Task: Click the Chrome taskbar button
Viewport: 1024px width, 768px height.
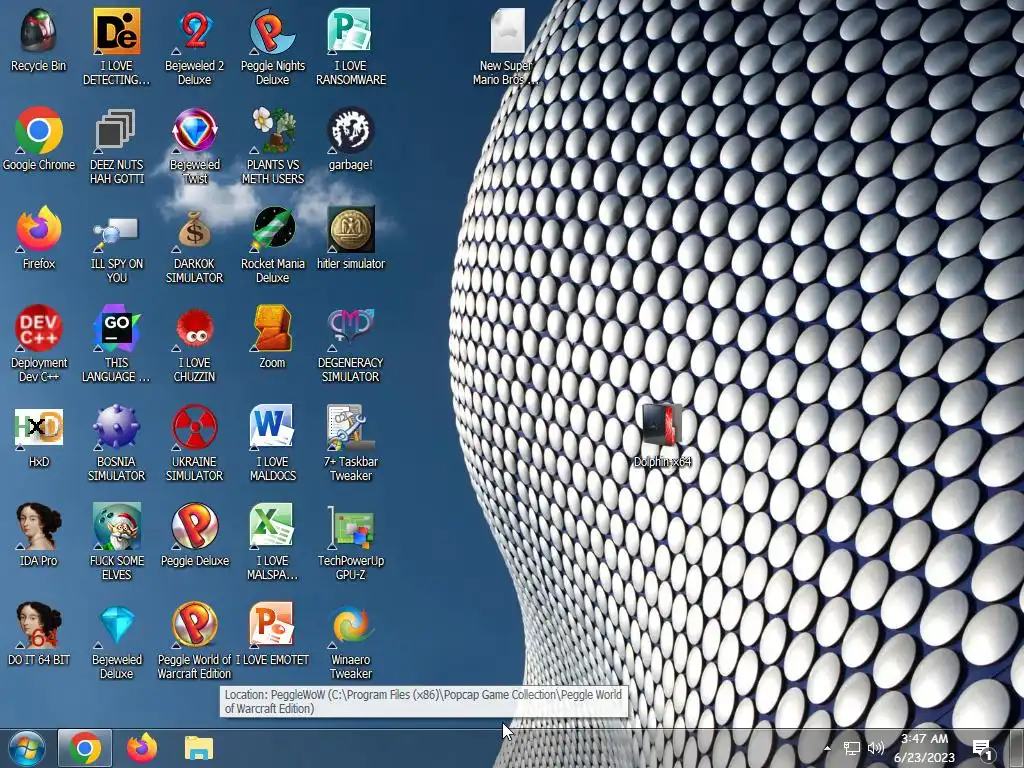Action: click(85, 748)
